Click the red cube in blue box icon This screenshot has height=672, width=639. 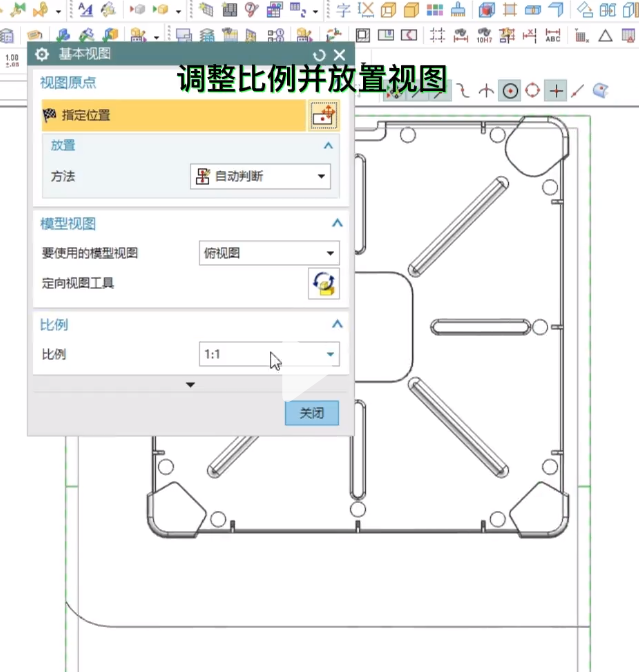[487, 9]
